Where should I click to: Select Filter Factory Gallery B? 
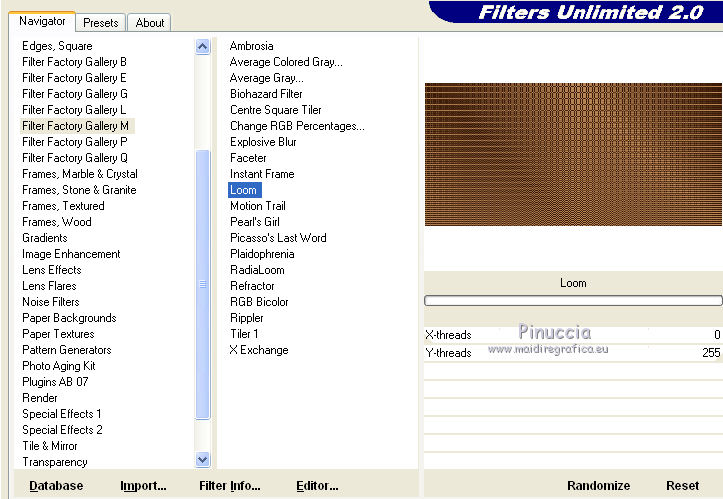(x=74, y=62)
